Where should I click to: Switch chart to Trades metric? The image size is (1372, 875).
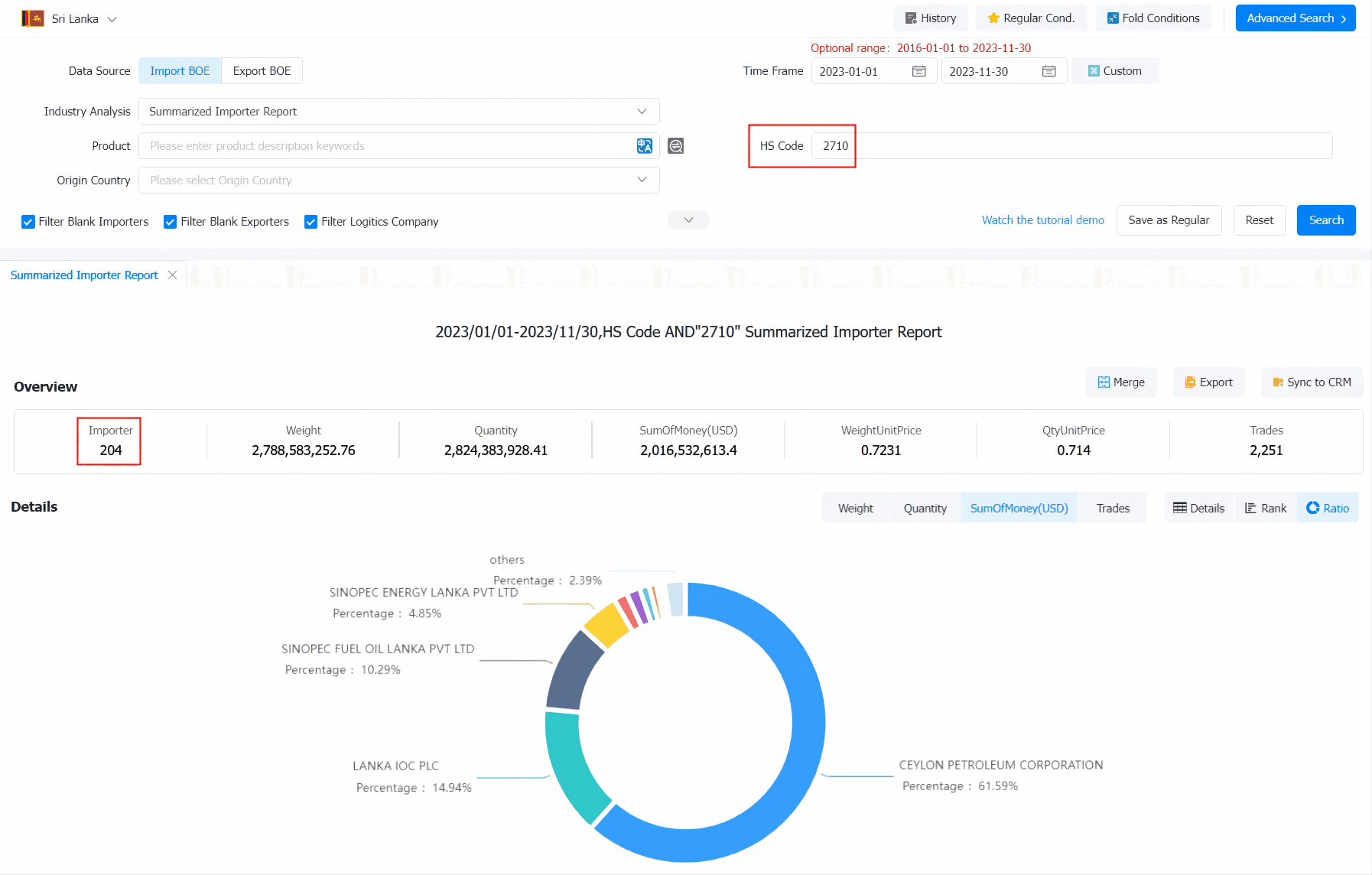click(1113, 508)
